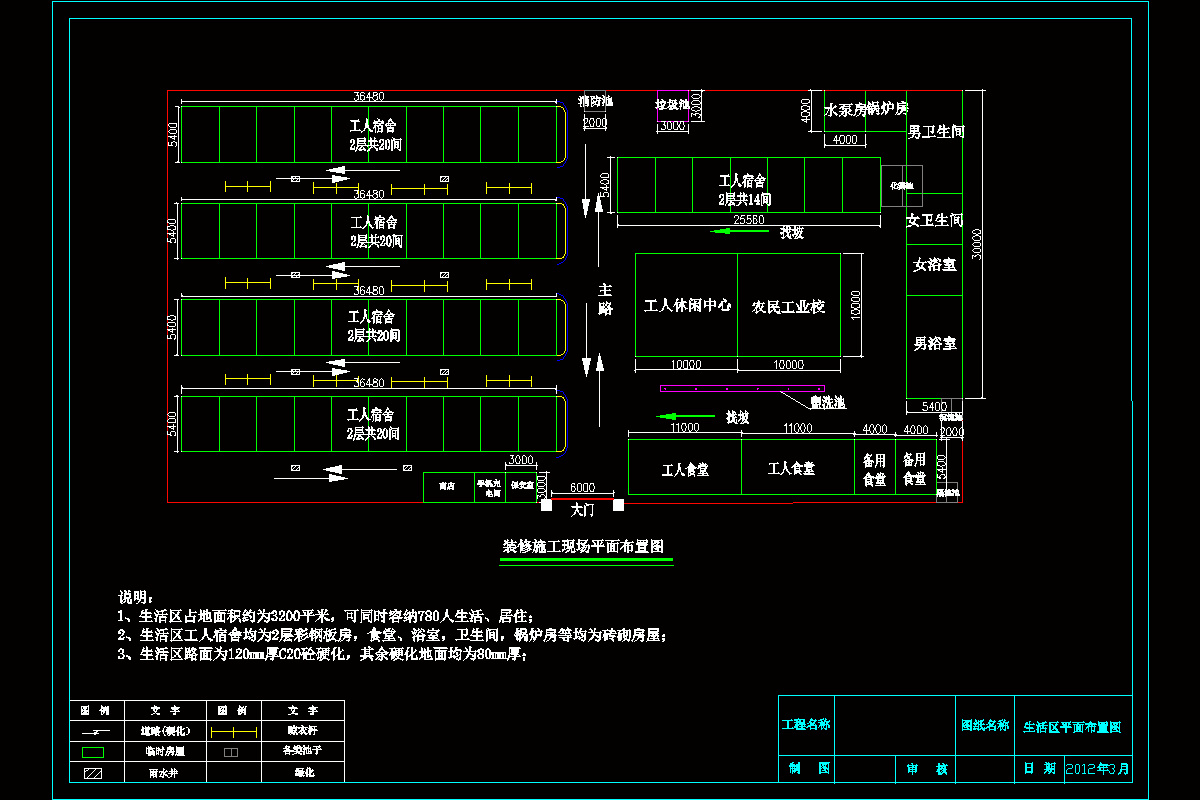Click the 临时房屋 legend text

click(164, 751)
